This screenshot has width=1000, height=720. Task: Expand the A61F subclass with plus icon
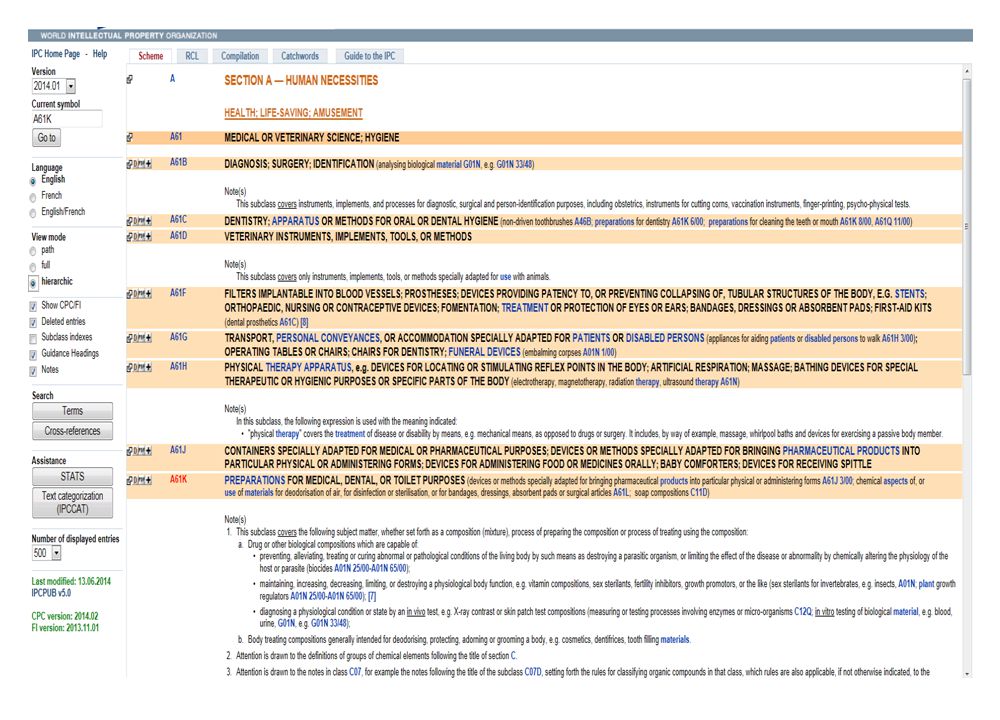149,294
